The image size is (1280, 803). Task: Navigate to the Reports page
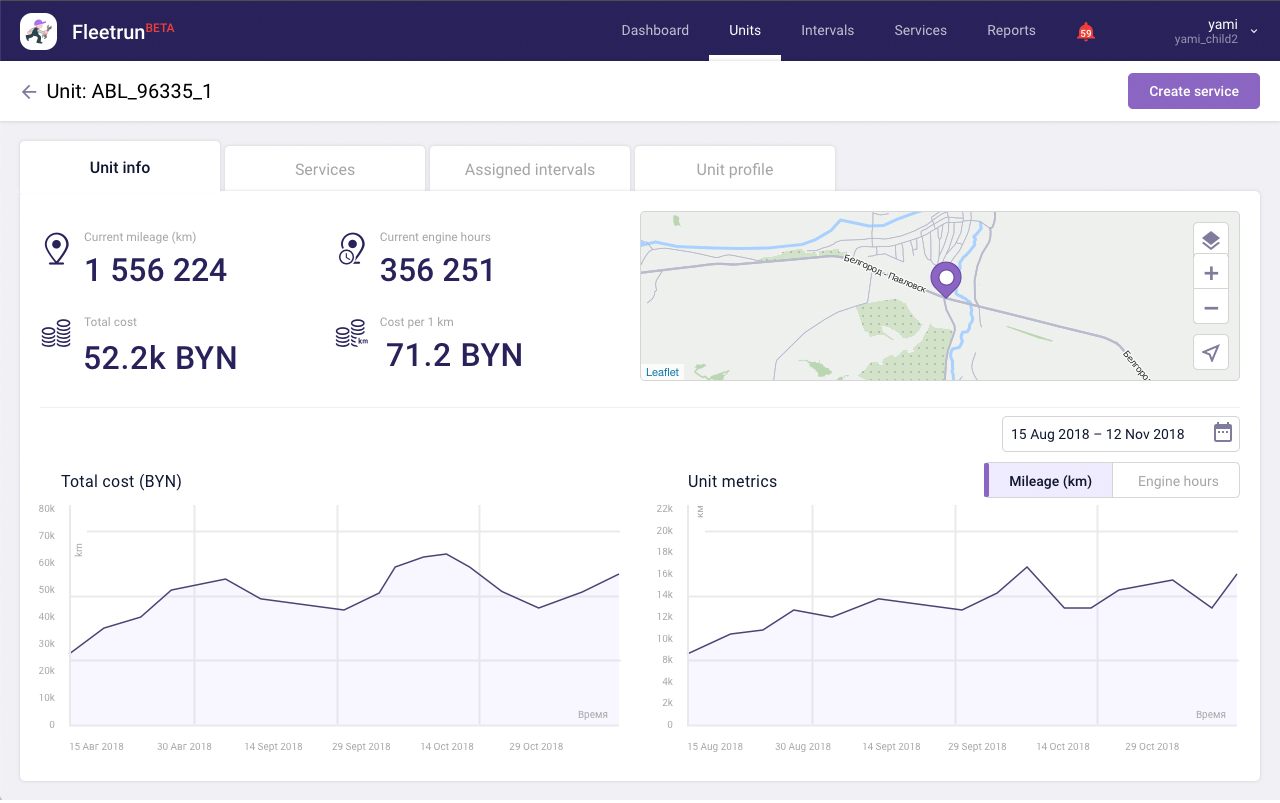[1011, 30]
